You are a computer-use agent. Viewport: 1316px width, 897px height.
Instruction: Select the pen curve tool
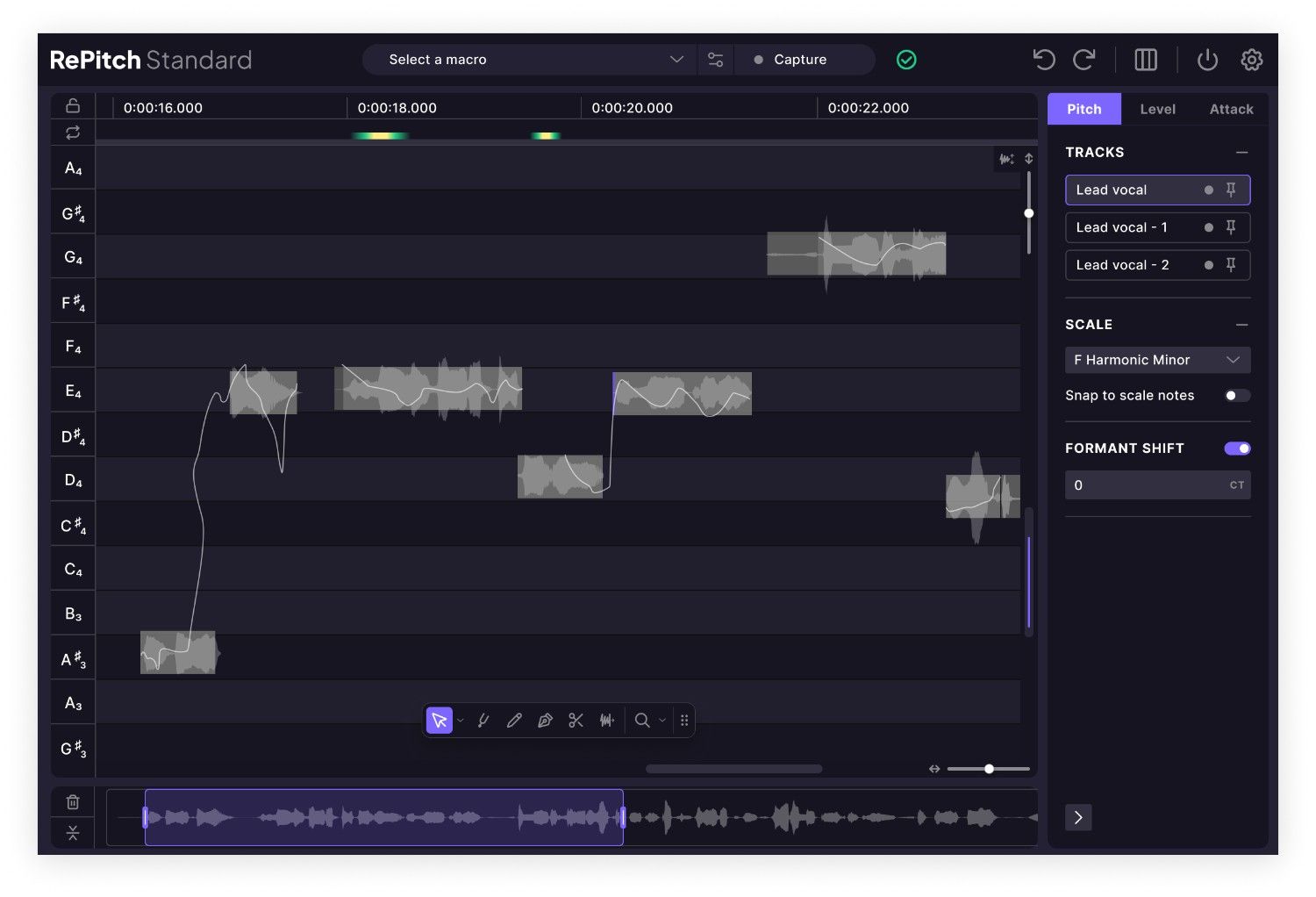pos(545,720)
